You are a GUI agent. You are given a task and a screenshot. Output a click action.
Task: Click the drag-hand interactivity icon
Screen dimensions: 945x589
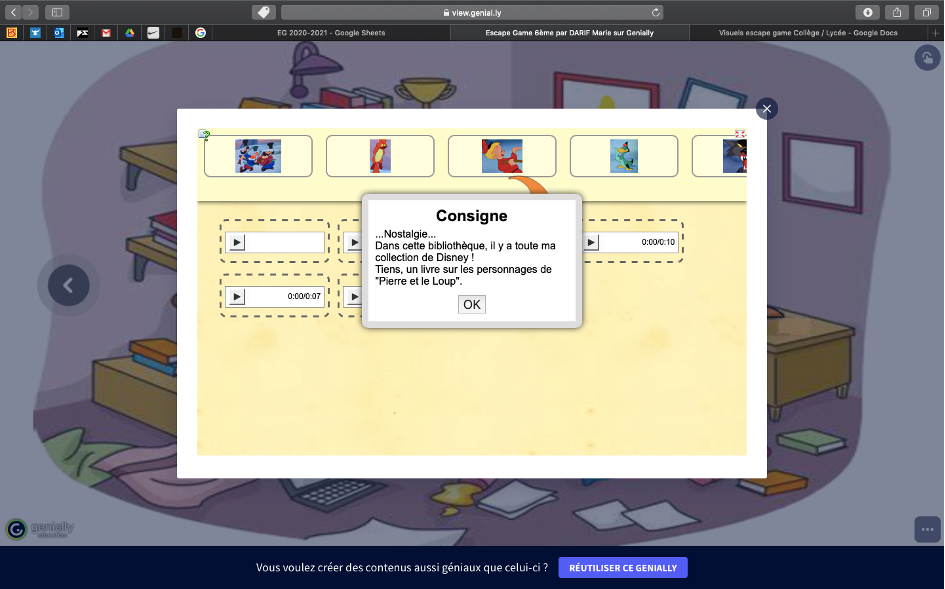(x=928, y=58)
